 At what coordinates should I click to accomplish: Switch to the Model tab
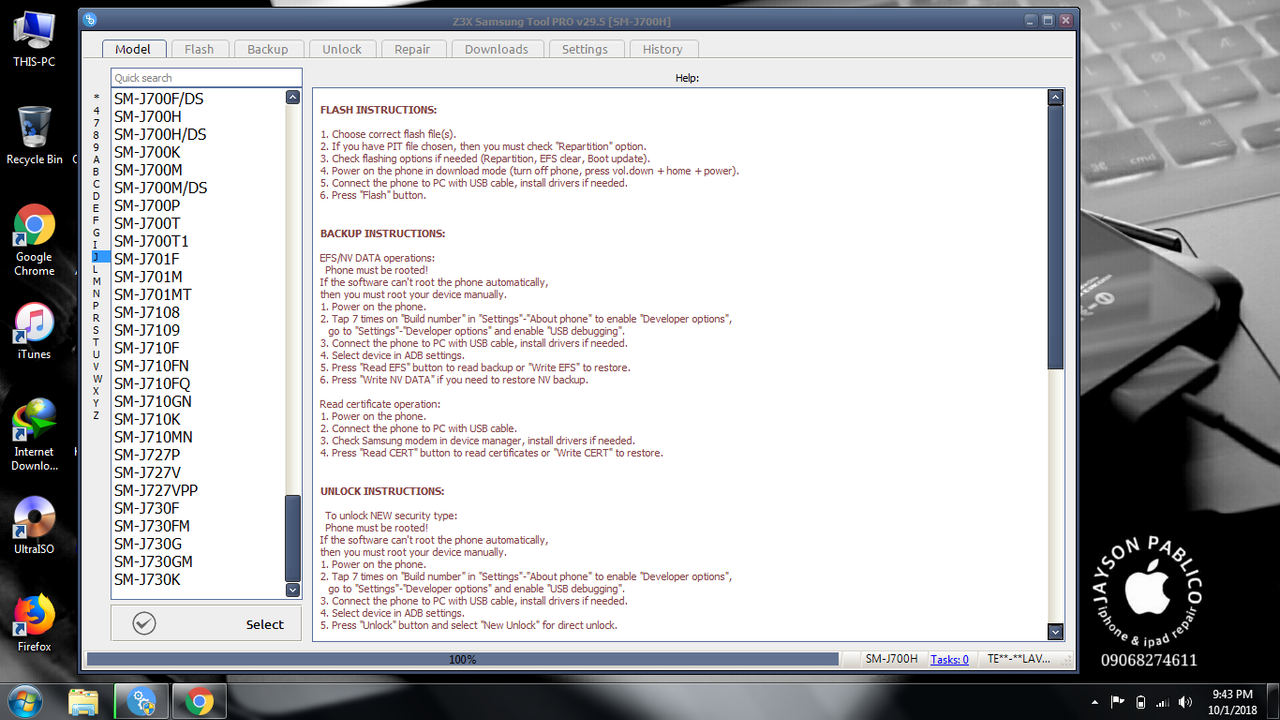coord(133,49)
